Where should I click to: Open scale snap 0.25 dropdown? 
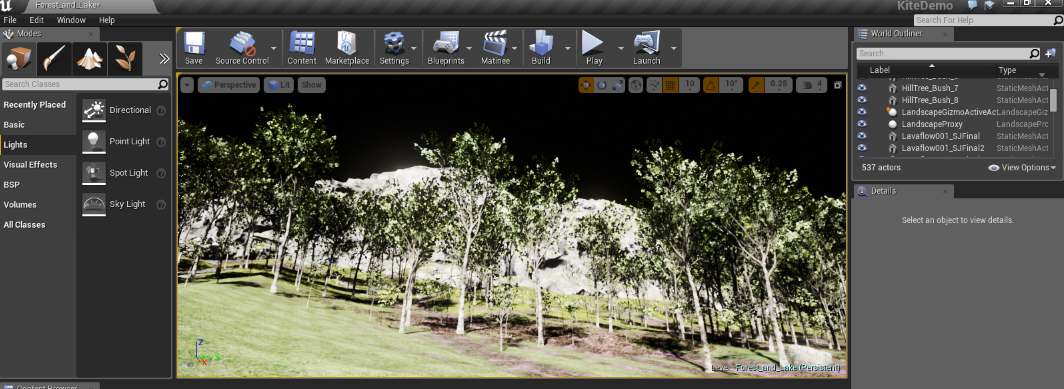[779, 84]
